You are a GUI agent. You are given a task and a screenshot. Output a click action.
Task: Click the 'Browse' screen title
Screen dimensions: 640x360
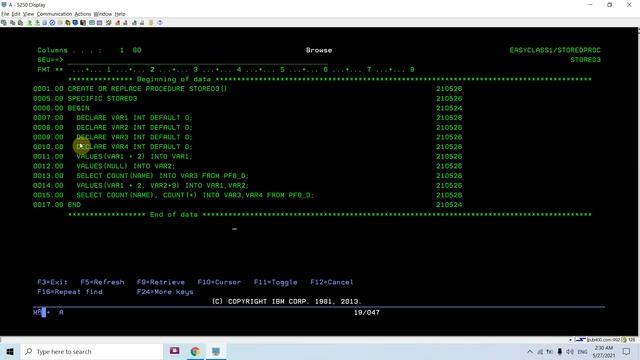tap(319, 50)
